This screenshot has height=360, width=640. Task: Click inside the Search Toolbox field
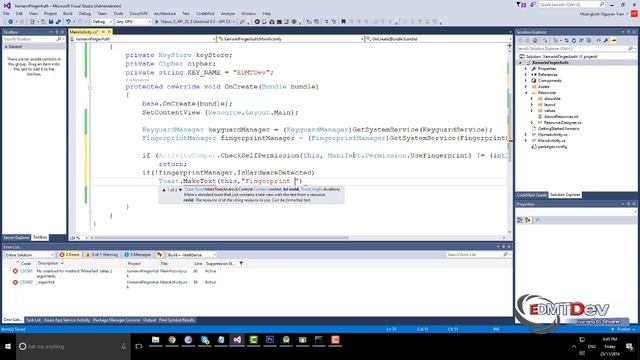point(33,39)
